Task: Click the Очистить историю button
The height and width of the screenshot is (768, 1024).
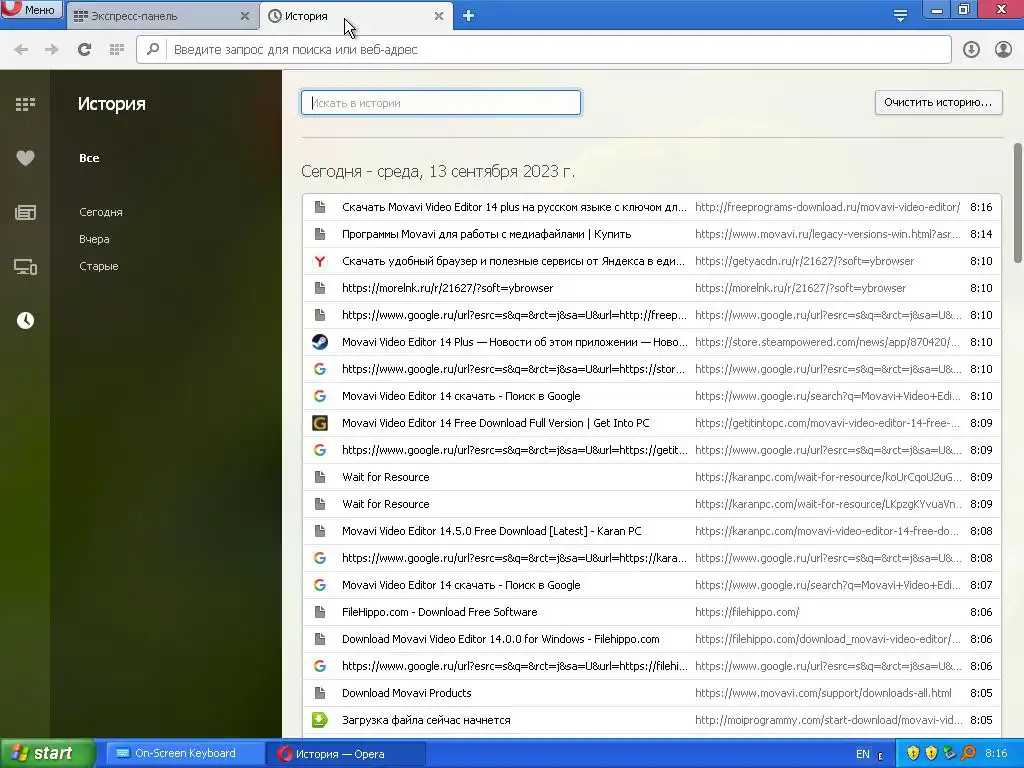Action: [x=938, y=103]
